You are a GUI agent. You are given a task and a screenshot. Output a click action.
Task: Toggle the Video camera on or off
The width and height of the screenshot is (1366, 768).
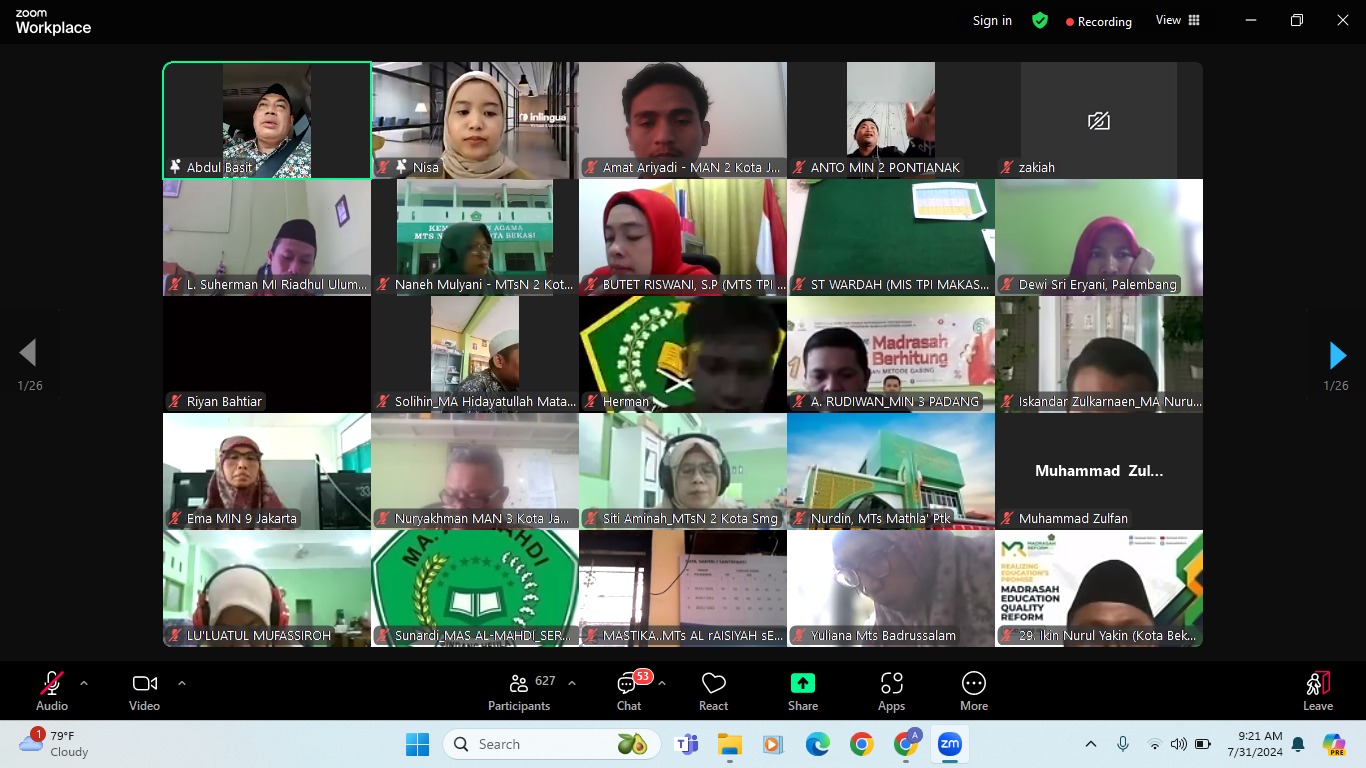144,691
